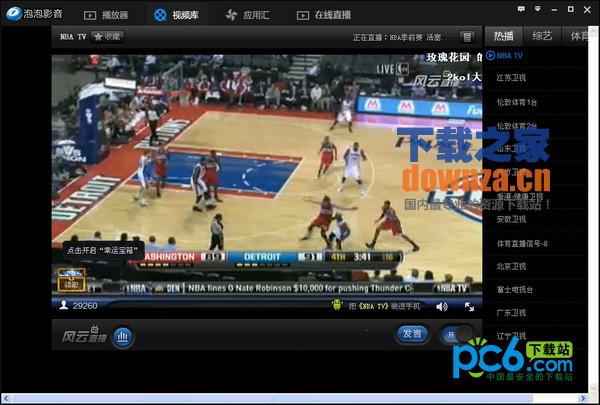Choose the 广东卫视 channel

(511, 313)
